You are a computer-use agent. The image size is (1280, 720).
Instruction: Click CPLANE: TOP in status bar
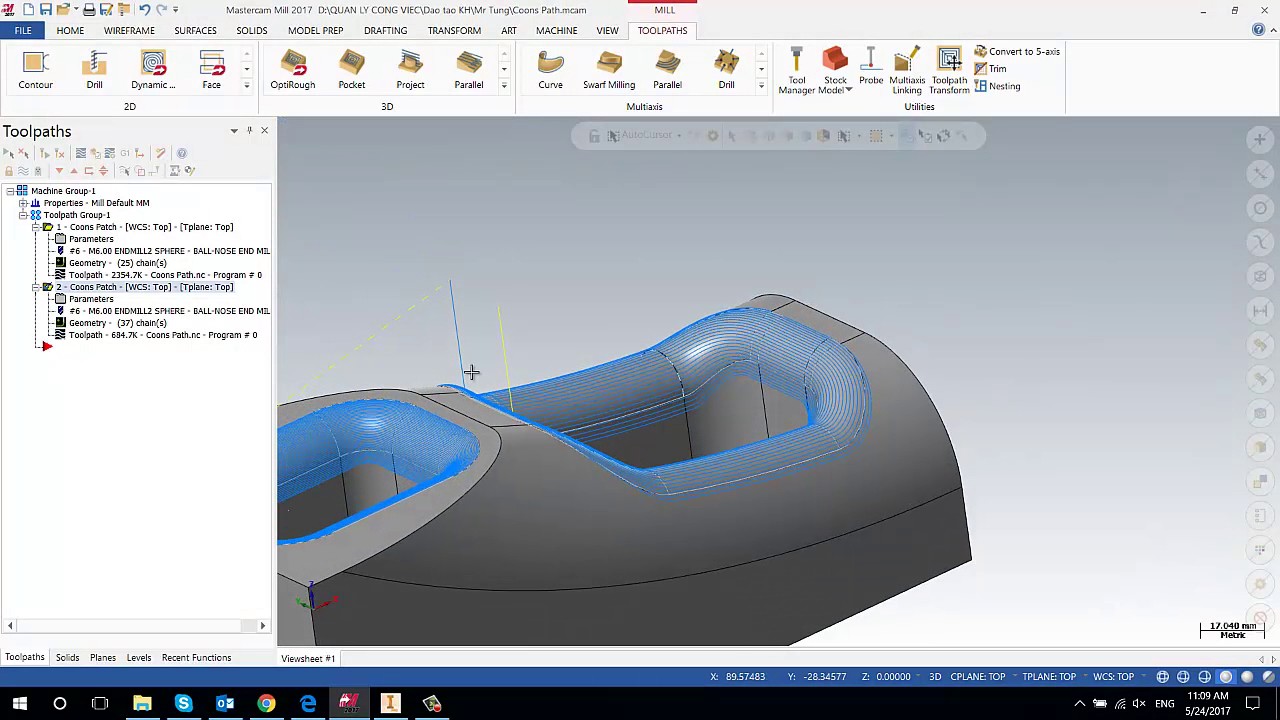pos(978,677)
